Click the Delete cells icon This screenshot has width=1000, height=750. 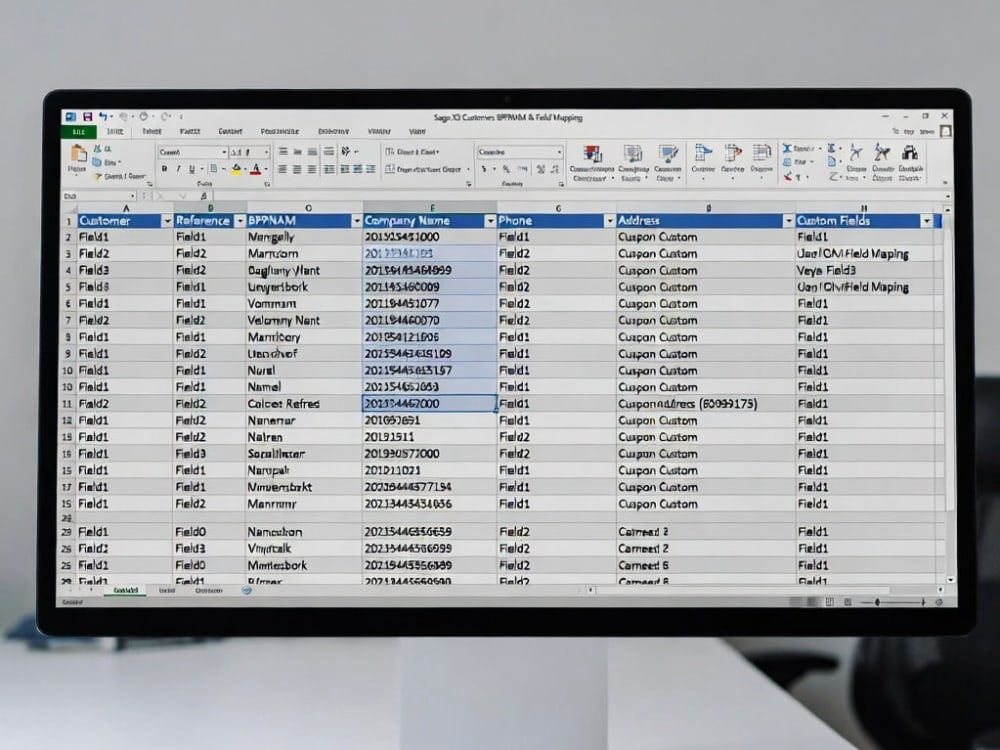(732, 153)
